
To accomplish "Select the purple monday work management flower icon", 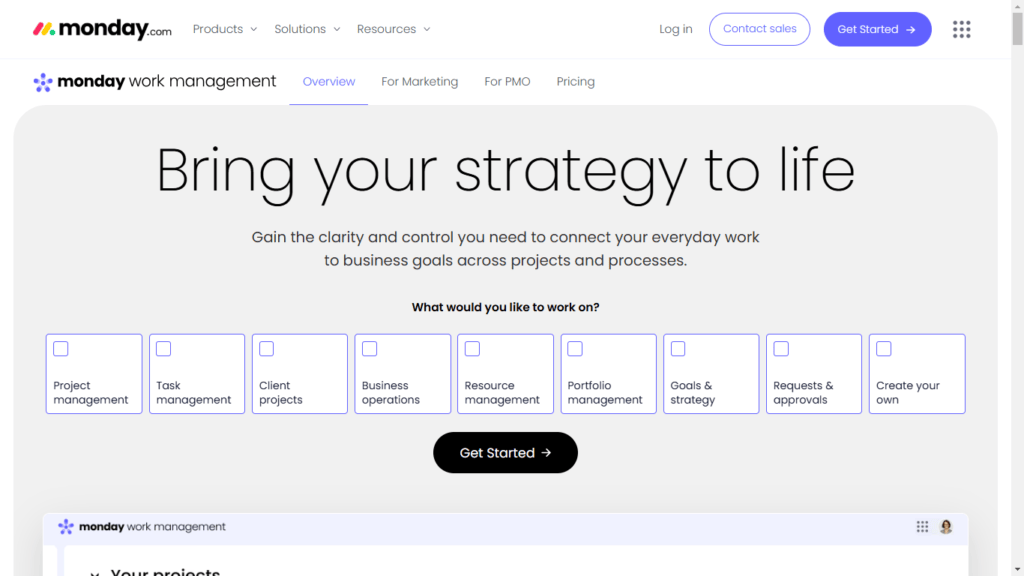I will click(x=43, y=81).
